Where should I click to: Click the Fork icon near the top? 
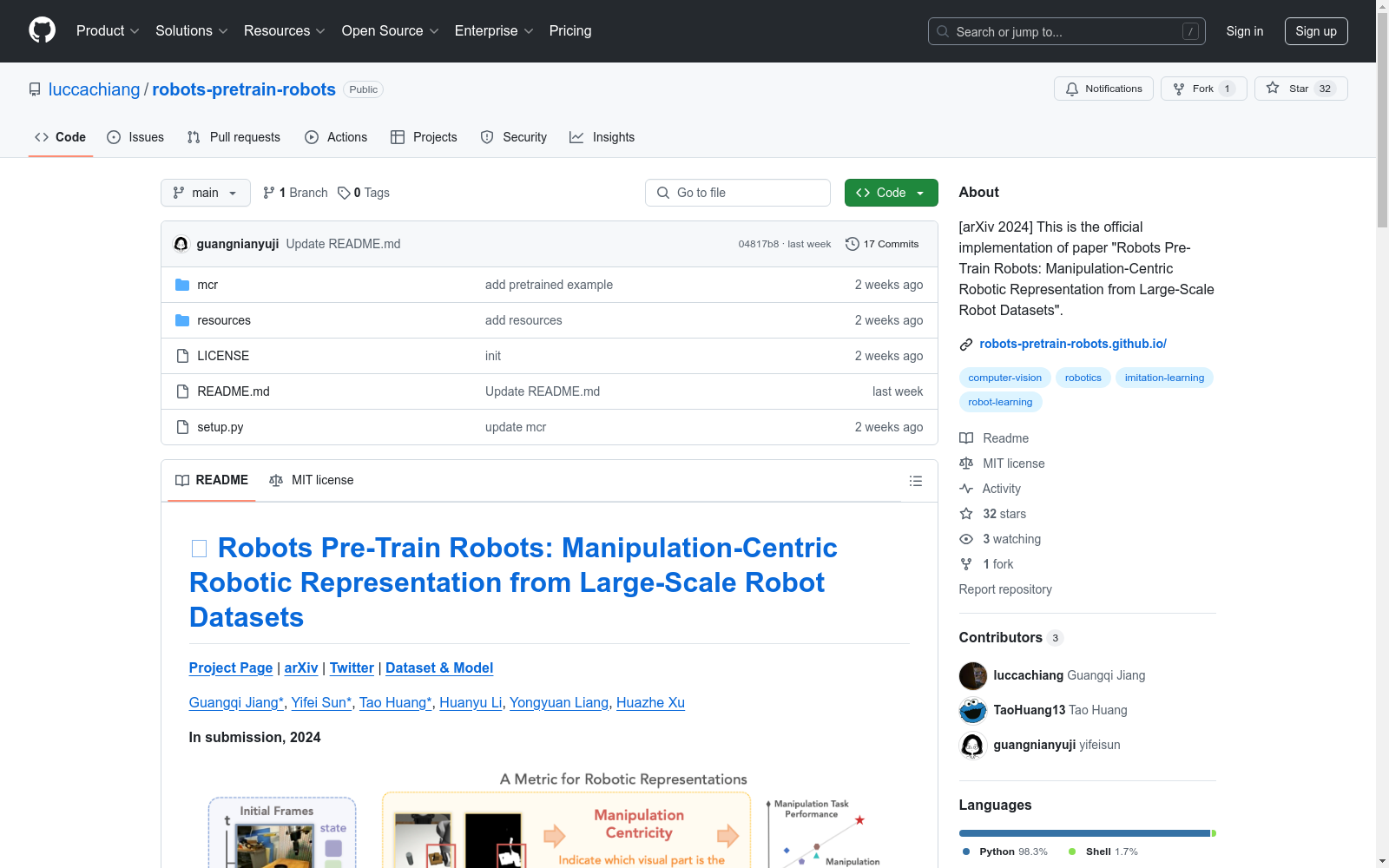click(1179, 89)
